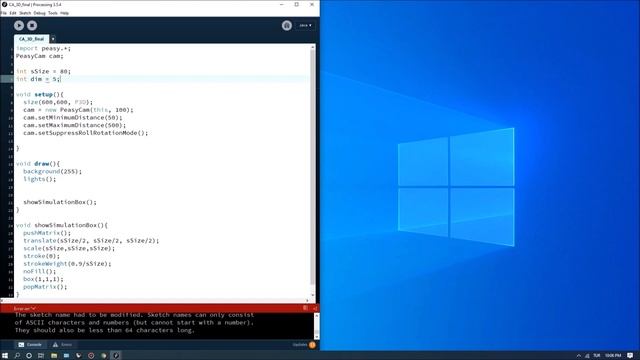Click the 'int dim = 5;' line

coord(38,79)
